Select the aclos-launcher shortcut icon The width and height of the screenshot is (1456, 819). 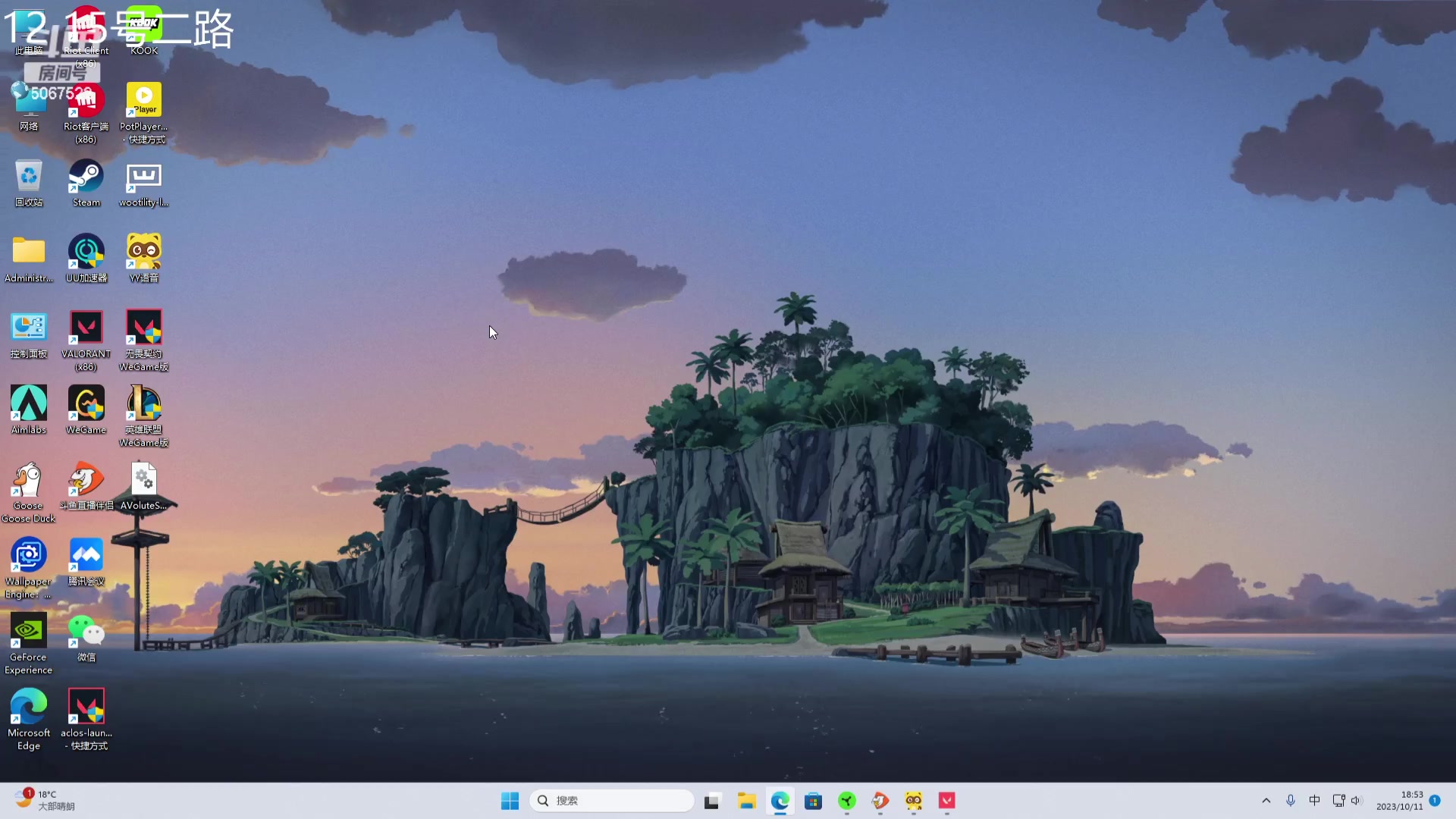click(86, 719)
